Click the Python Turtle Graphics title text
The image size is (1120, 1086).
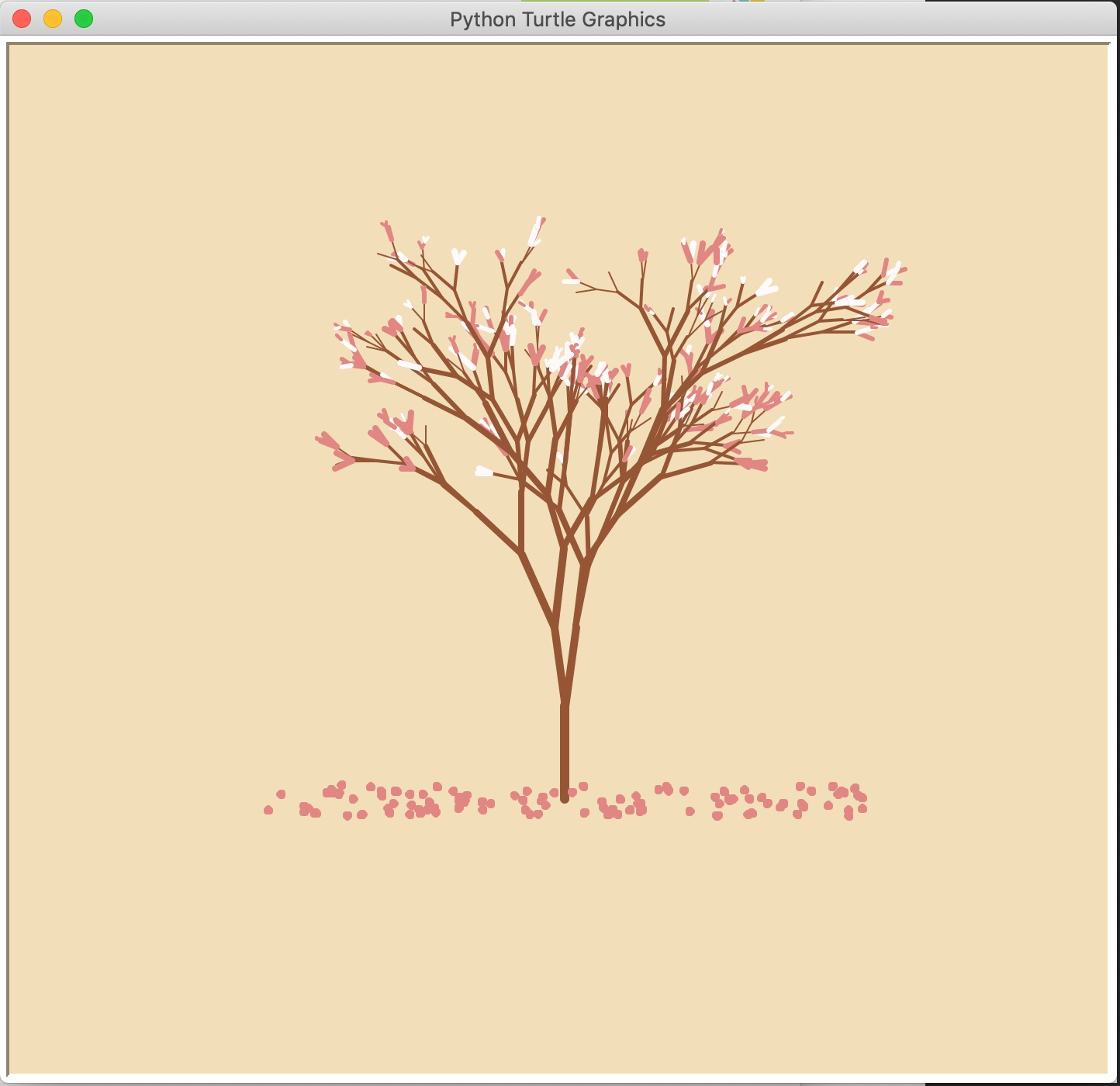click(x=558, y=19)
